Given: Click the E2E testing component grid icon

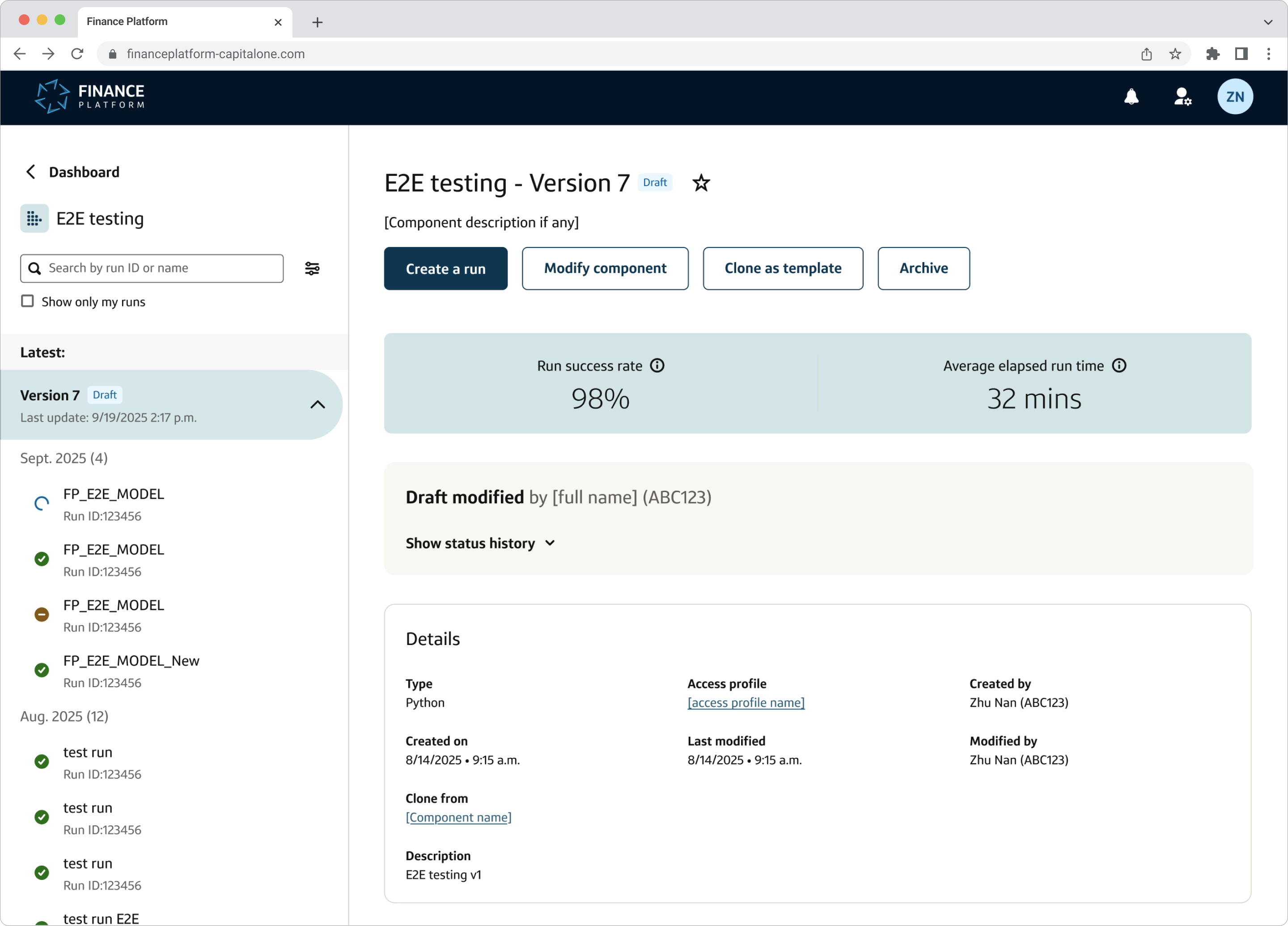Looking at the screenshot, I should point(34,219).
